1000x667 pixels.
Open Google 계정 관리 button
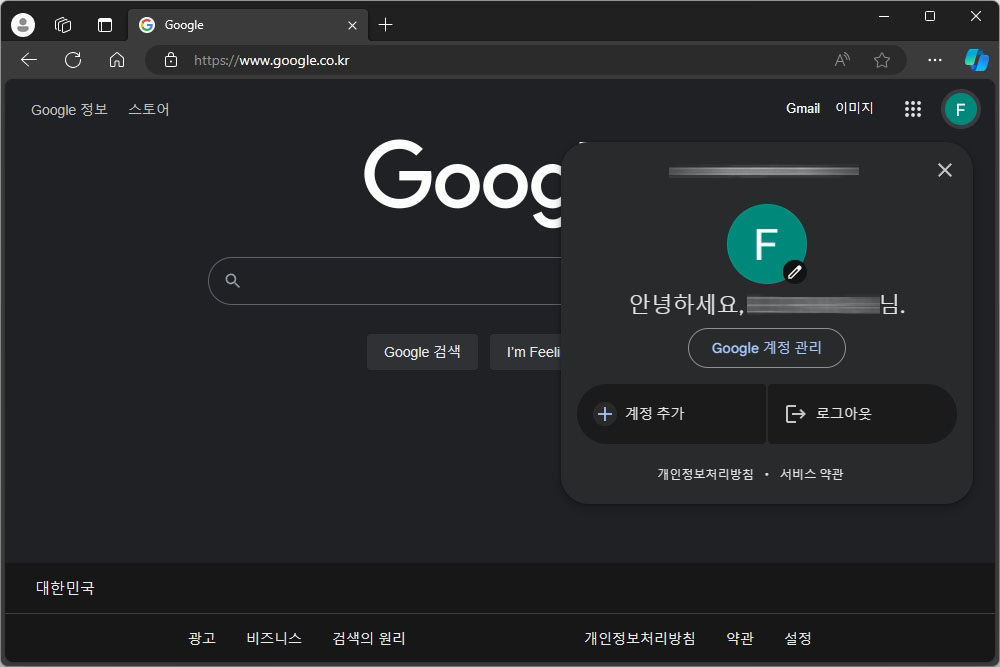(767, 348)
